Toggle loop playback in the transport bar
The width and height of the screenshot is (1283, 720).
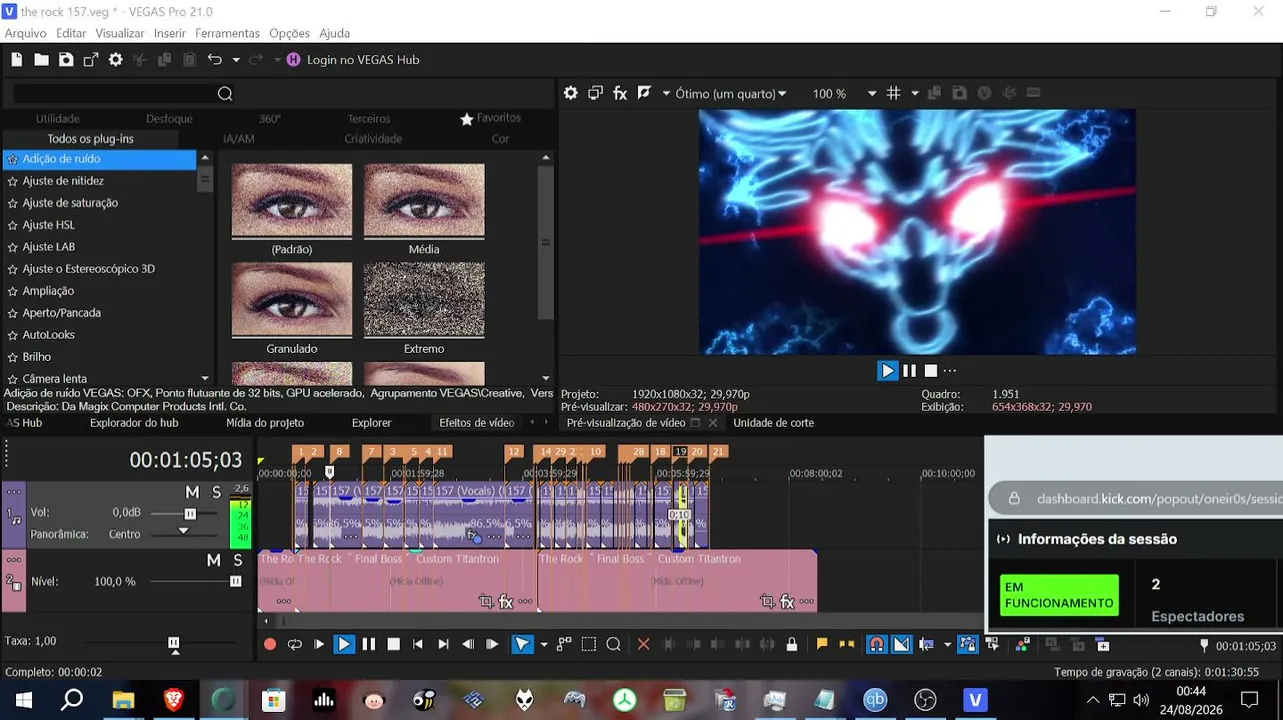click(x=295, y=645)
